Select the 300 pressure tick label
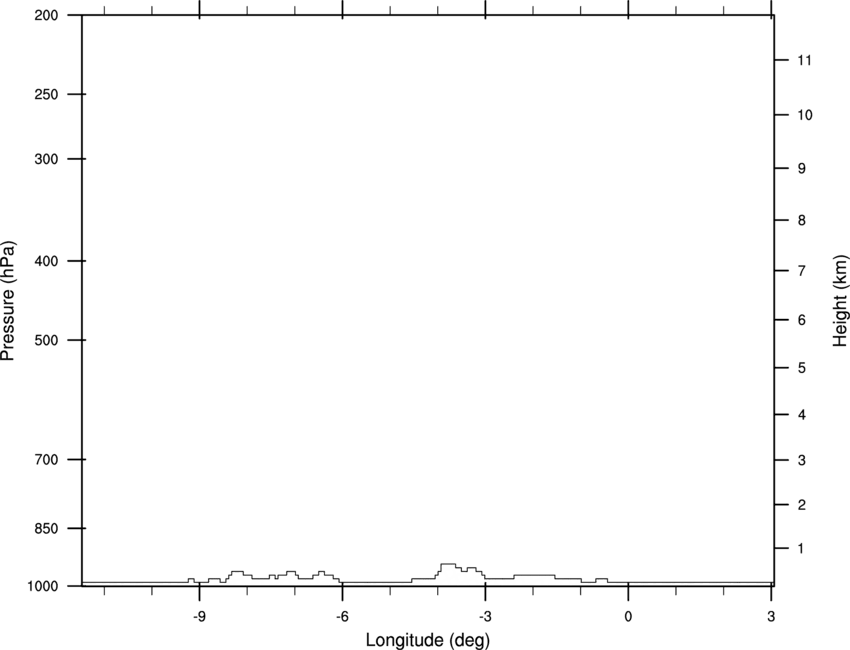The height and width of the screenshot is (650, 850). click(46, 159)
